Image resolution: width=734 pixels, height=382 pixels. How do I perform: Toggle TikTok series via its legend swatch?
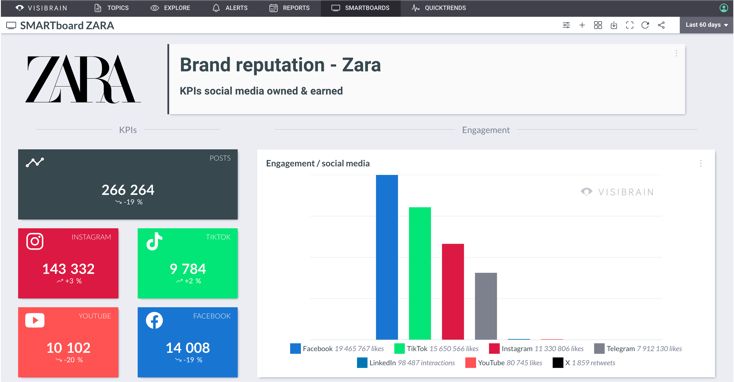click(399, 349)
